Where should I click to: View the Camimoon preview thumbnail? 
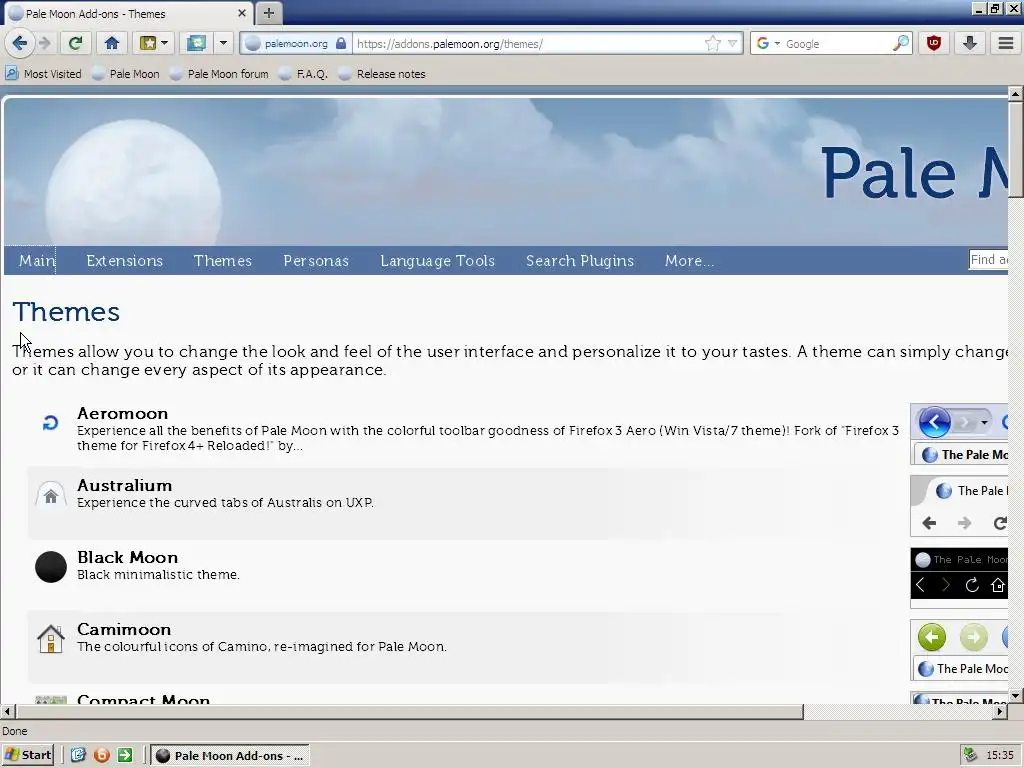coord(959,650)
